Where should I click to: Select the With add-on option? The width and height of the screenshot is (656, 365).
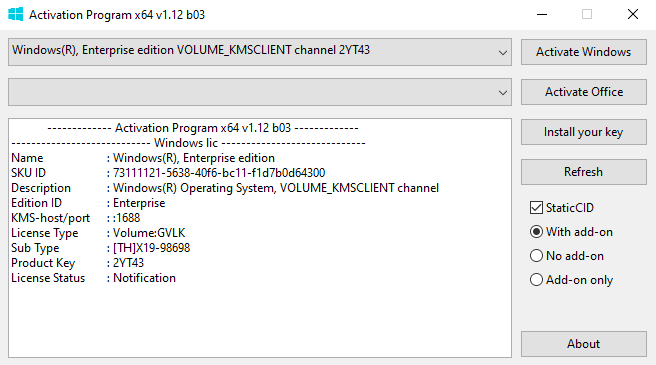pyautogui.click(x=536, y=231)
